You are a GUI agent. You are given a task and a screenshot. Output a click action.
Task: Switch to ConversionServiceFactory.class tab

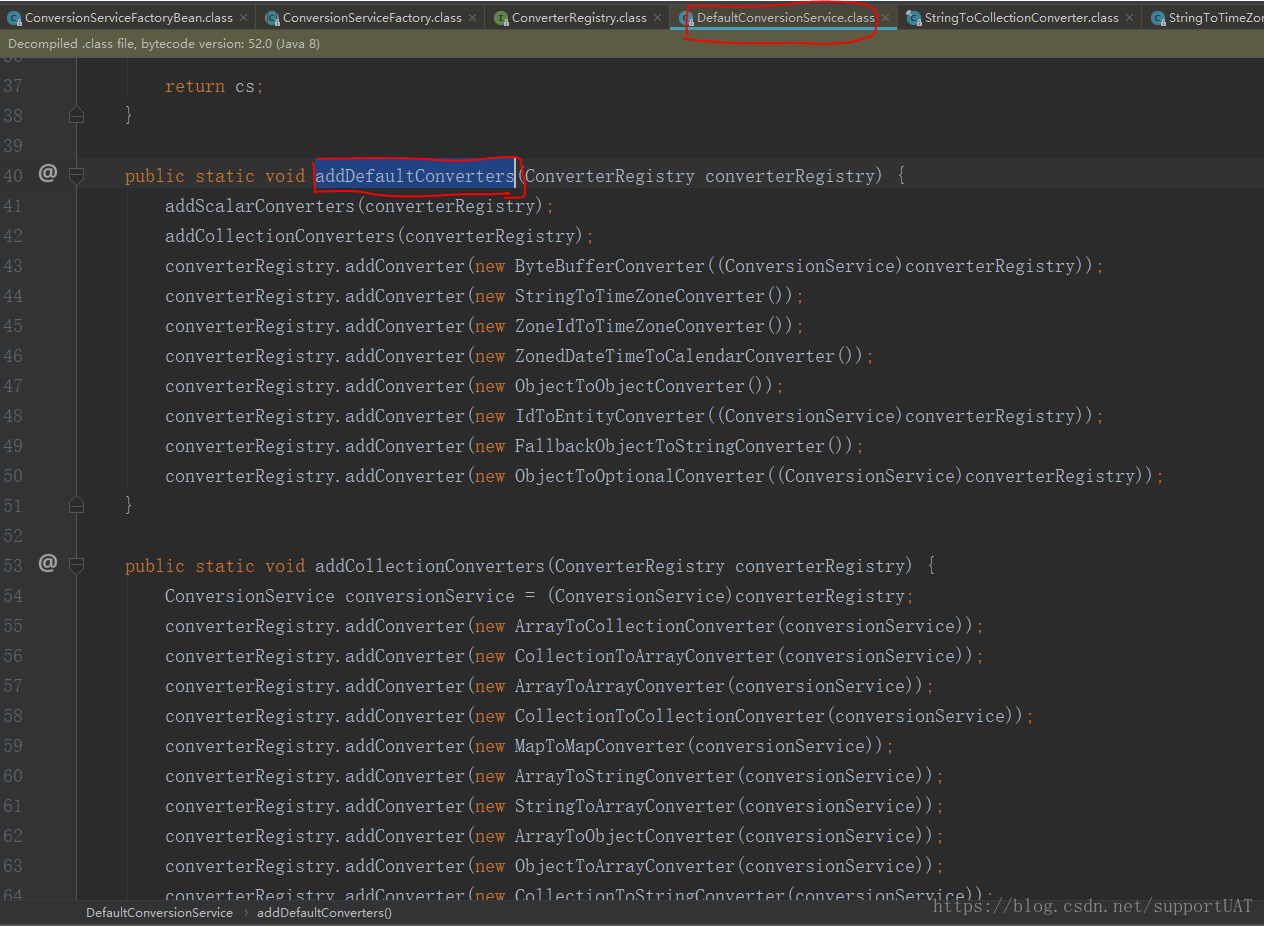(372, 18)
